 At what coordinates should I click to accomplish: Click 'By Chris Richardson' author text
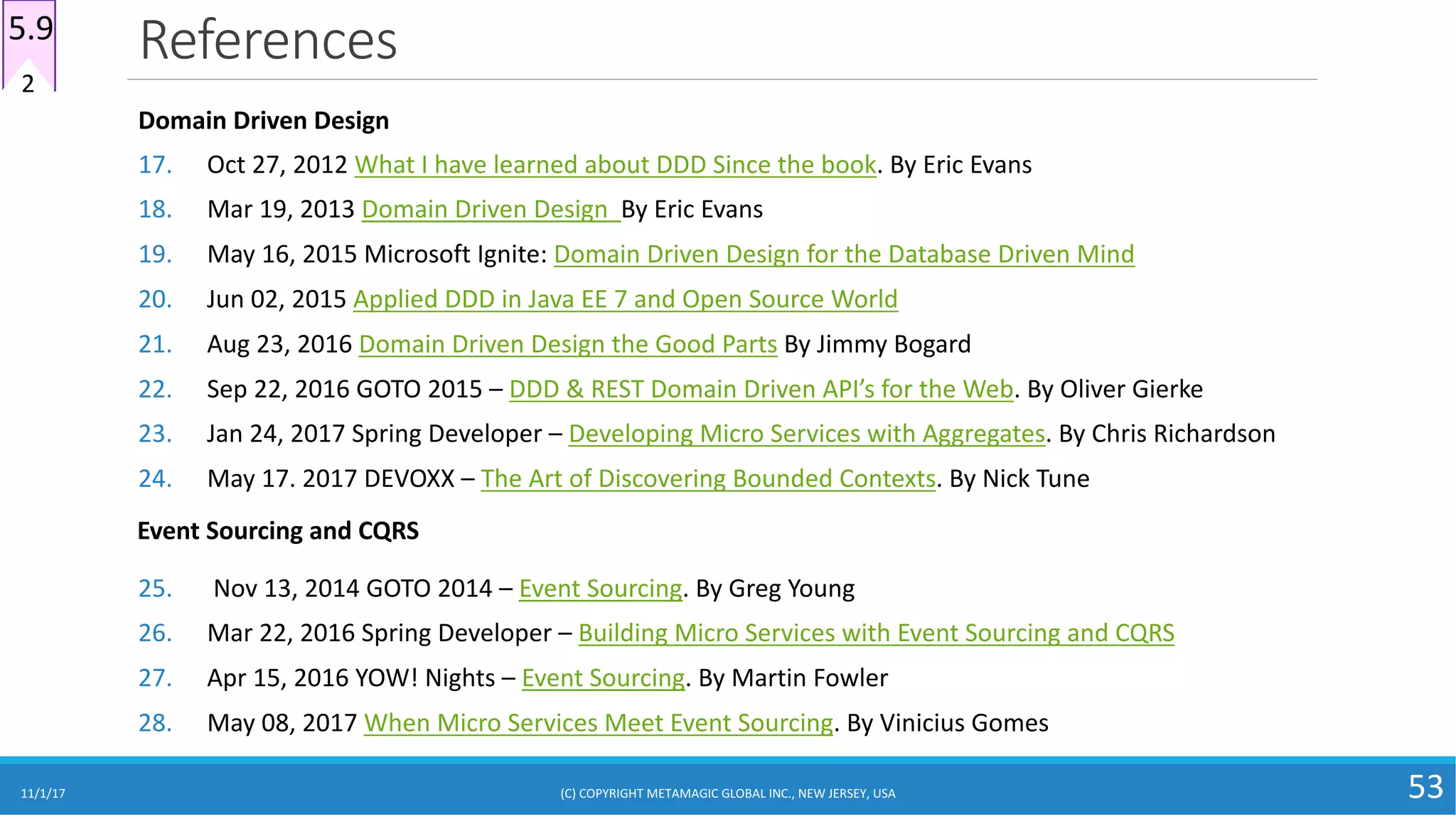point(1167,434)
